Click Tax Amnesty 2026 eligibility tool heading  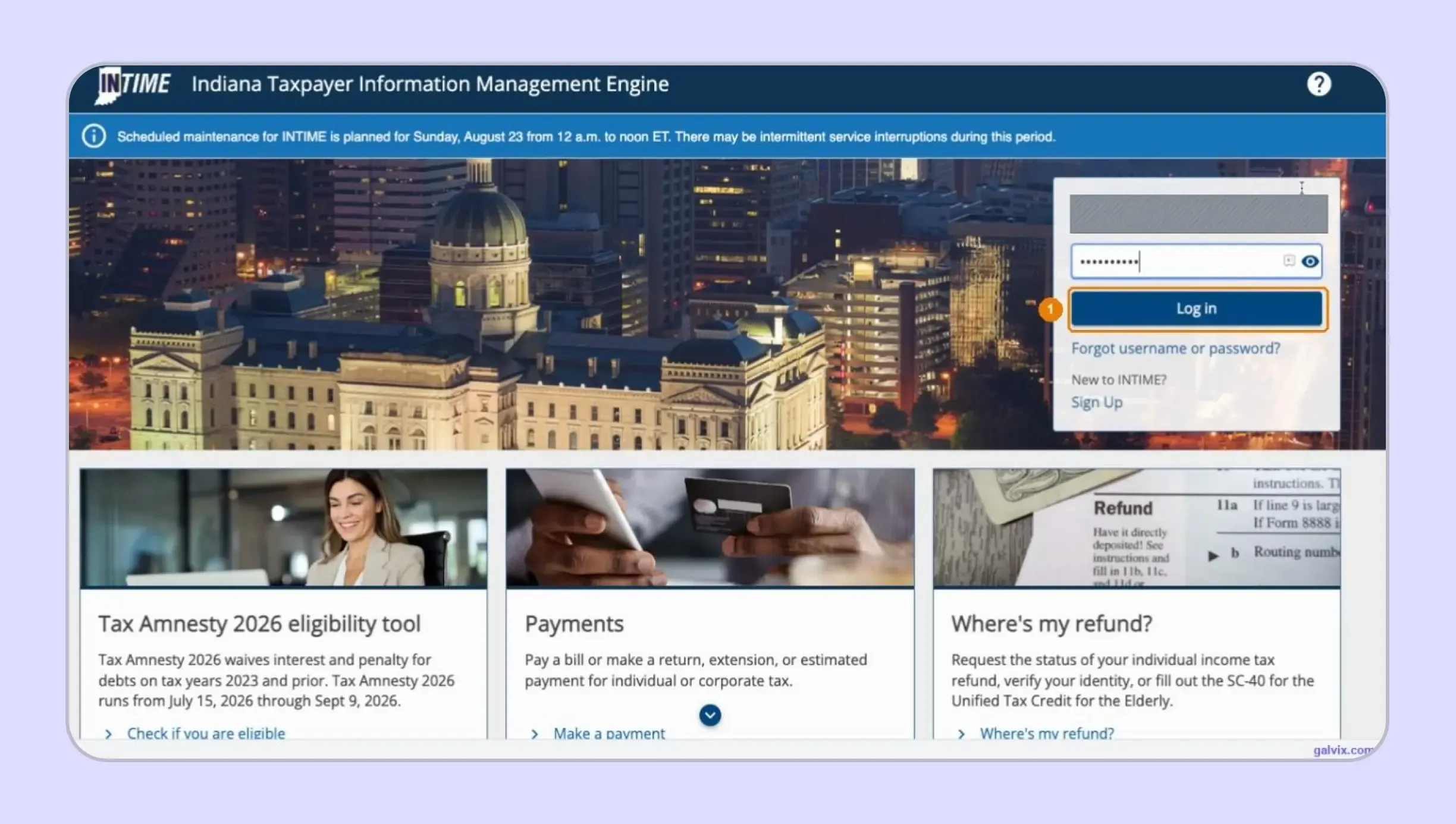click(259, 624)
